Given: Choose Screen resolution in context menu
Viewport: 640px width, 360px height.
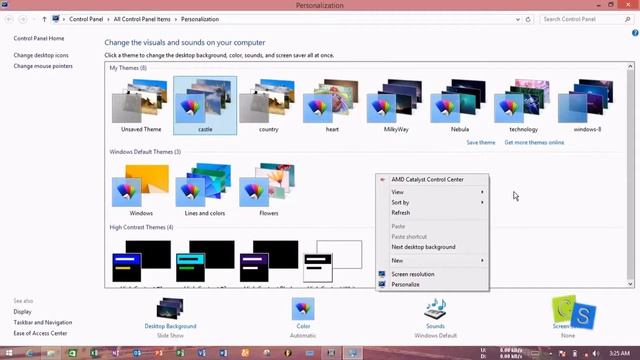Looking at the screenshot, I should coord(432,274).
